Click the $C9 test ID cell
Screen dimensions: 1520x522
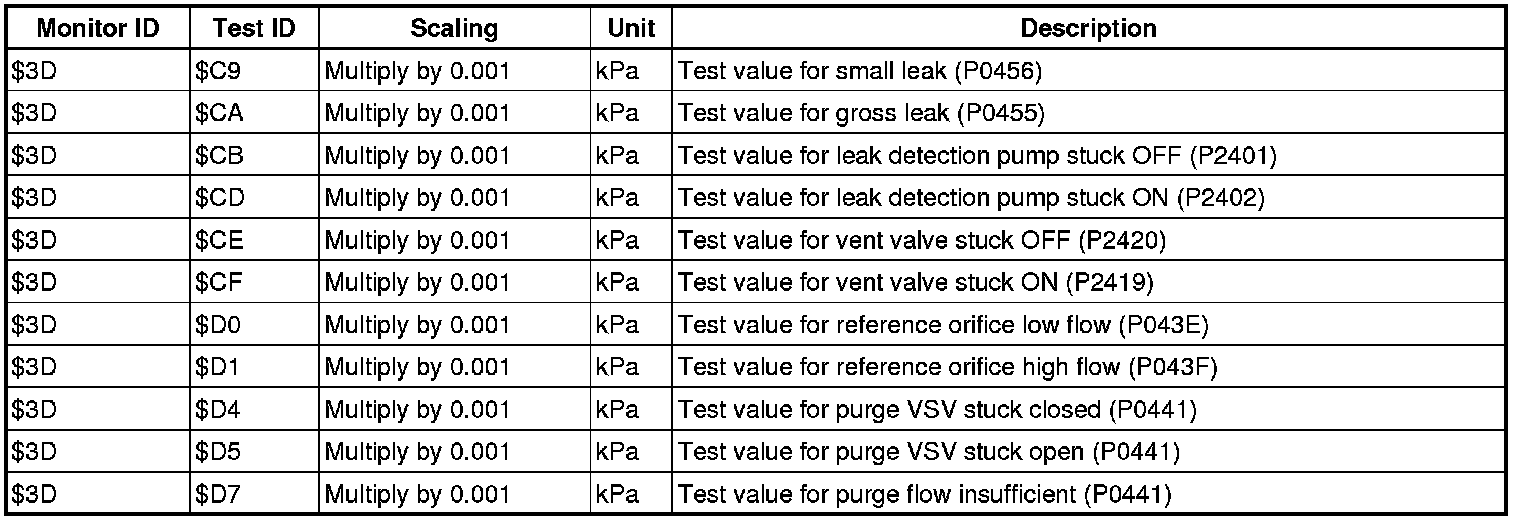tap(219, 72)
